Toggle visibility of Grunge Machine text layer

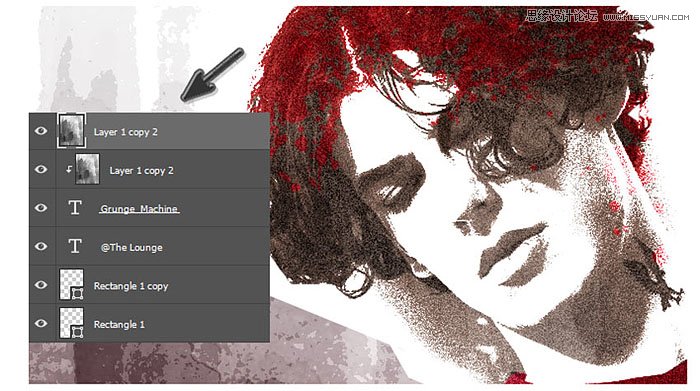point(41,208)
